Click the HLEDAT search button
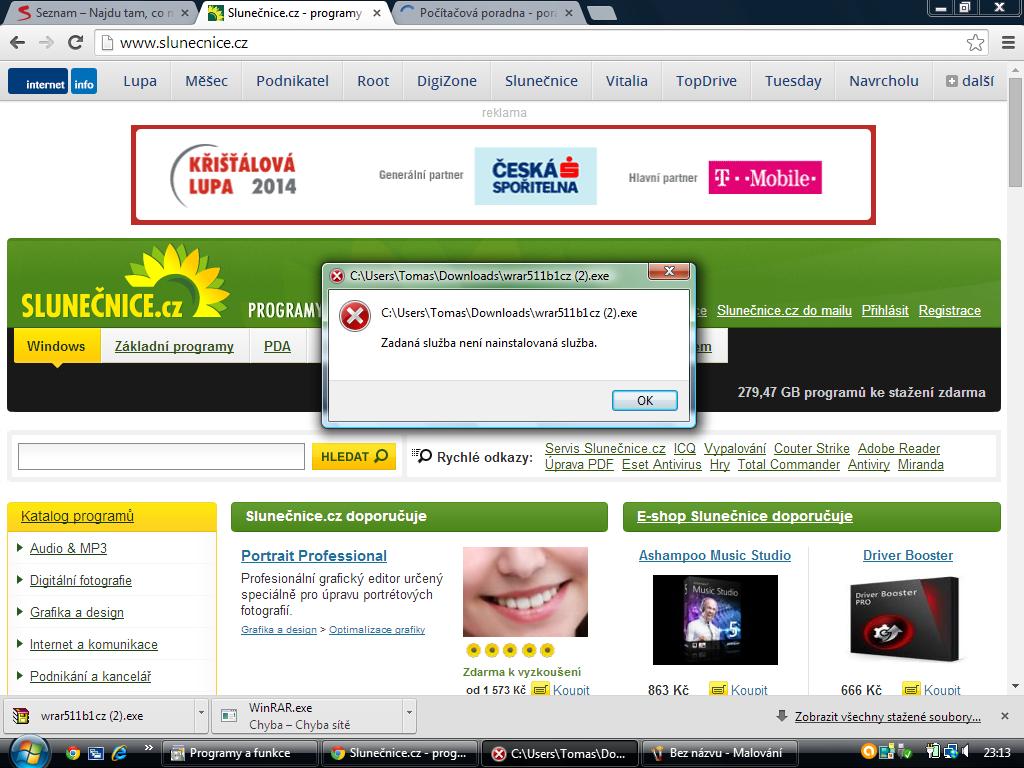Viewport: 1024px width, 768px height. pyautogui.click(x=353, y=456)
